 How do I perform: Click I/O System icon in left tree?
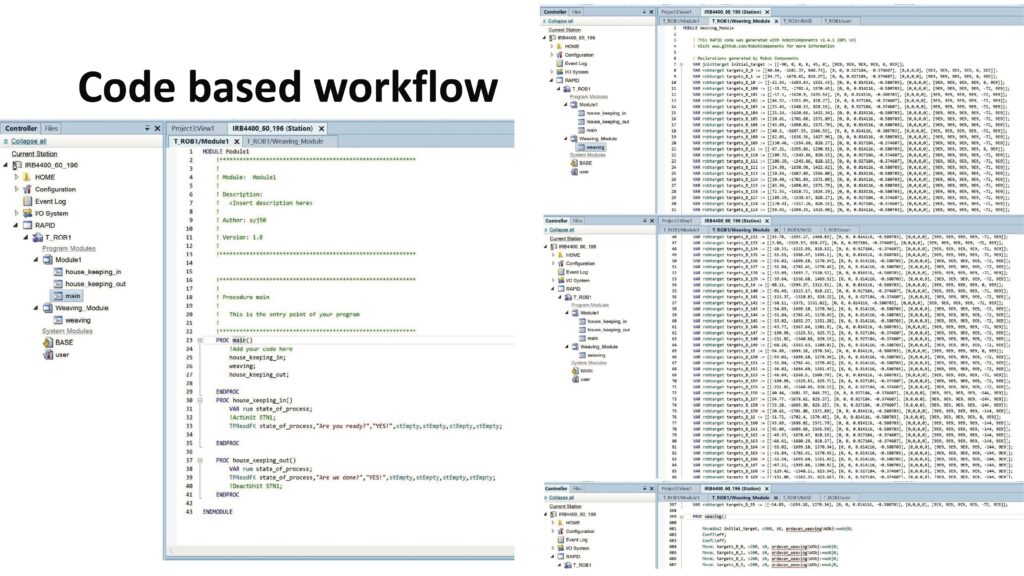[27, 213]
